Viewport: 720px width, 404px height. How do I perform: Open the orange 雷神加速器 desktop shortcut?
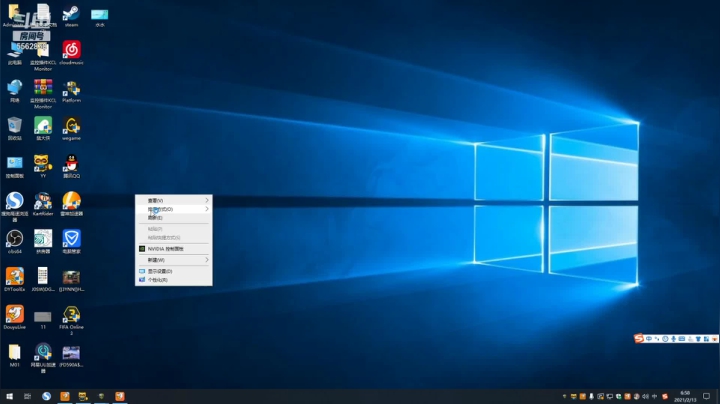click(x=71, y=204)
